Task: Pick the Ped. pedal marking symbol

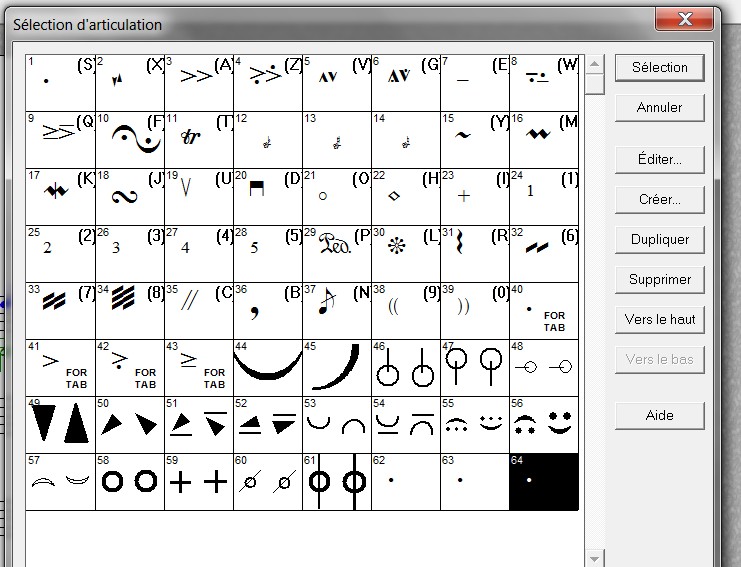Action: (337, 252)
